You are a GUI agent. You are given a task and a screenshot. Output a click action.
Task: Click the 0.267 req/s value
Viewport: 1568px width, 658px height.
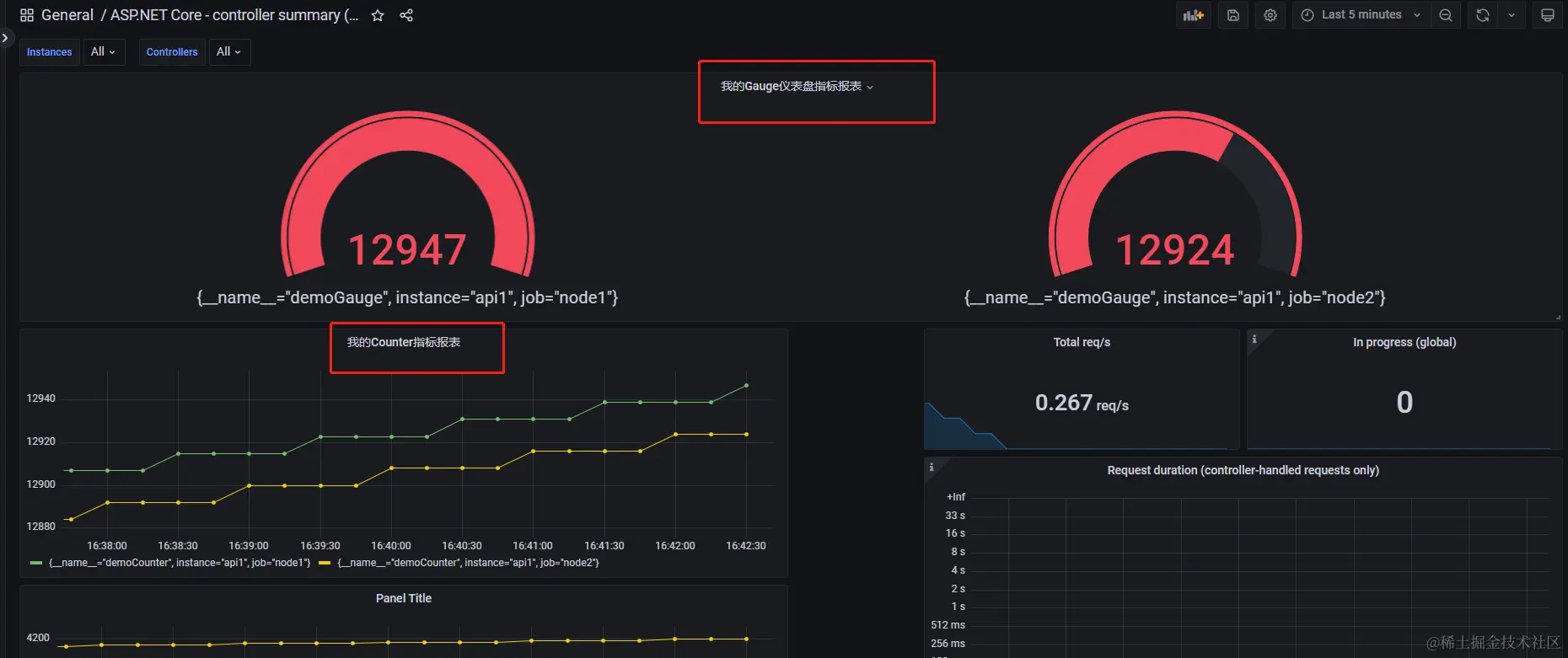pos(1082,404)
